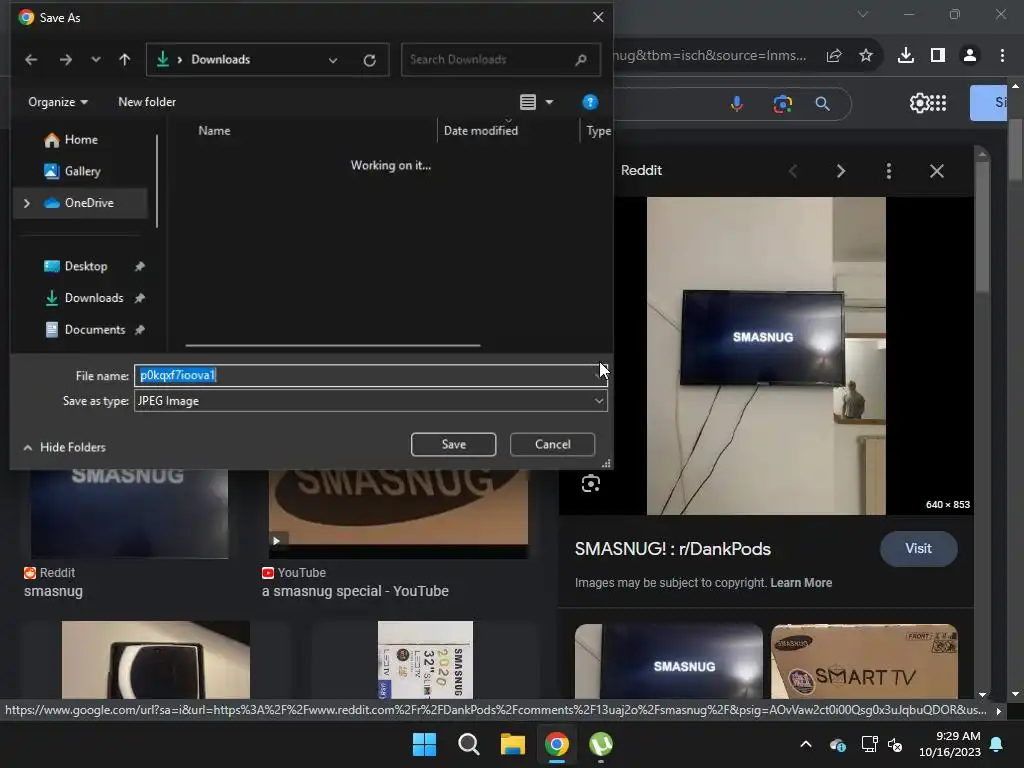Open Chrome profile menu
Viewport: 1024px width, 768px height.
click(x=970, y=56)
